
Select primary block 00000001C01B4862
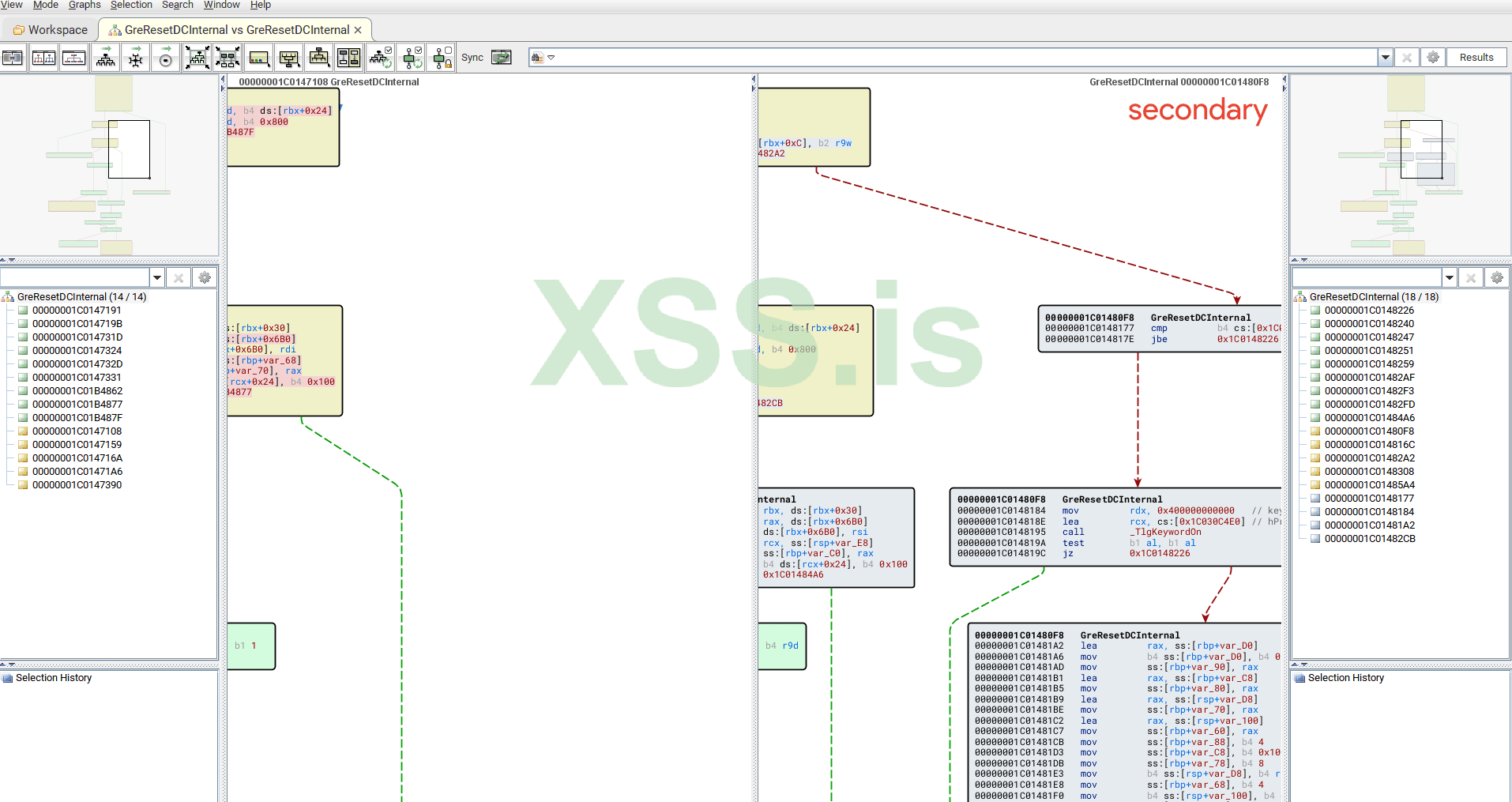pos(77,391)
